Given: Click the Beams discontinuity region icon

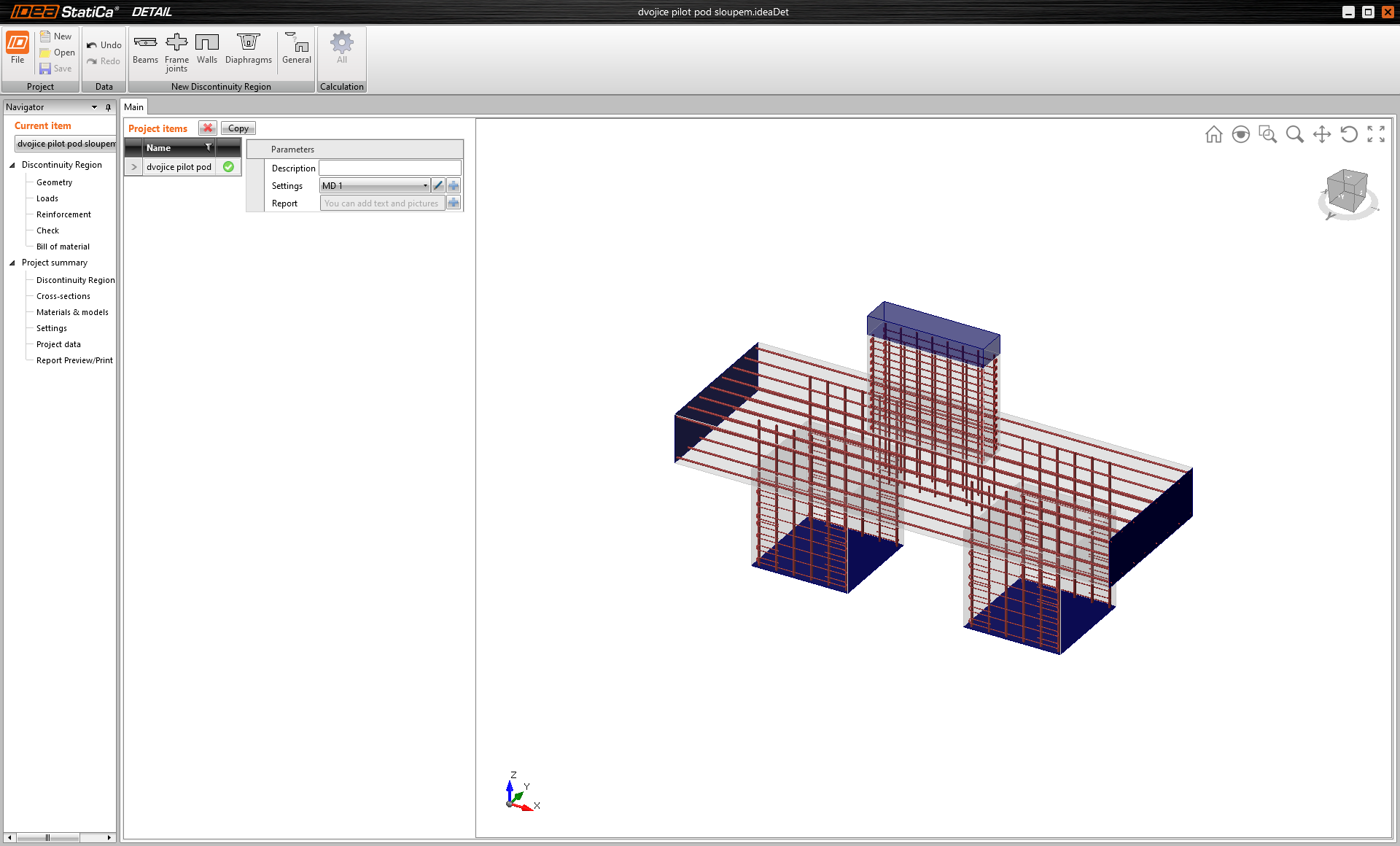Looking at the screenshot, I should click(x=145, y=49).
